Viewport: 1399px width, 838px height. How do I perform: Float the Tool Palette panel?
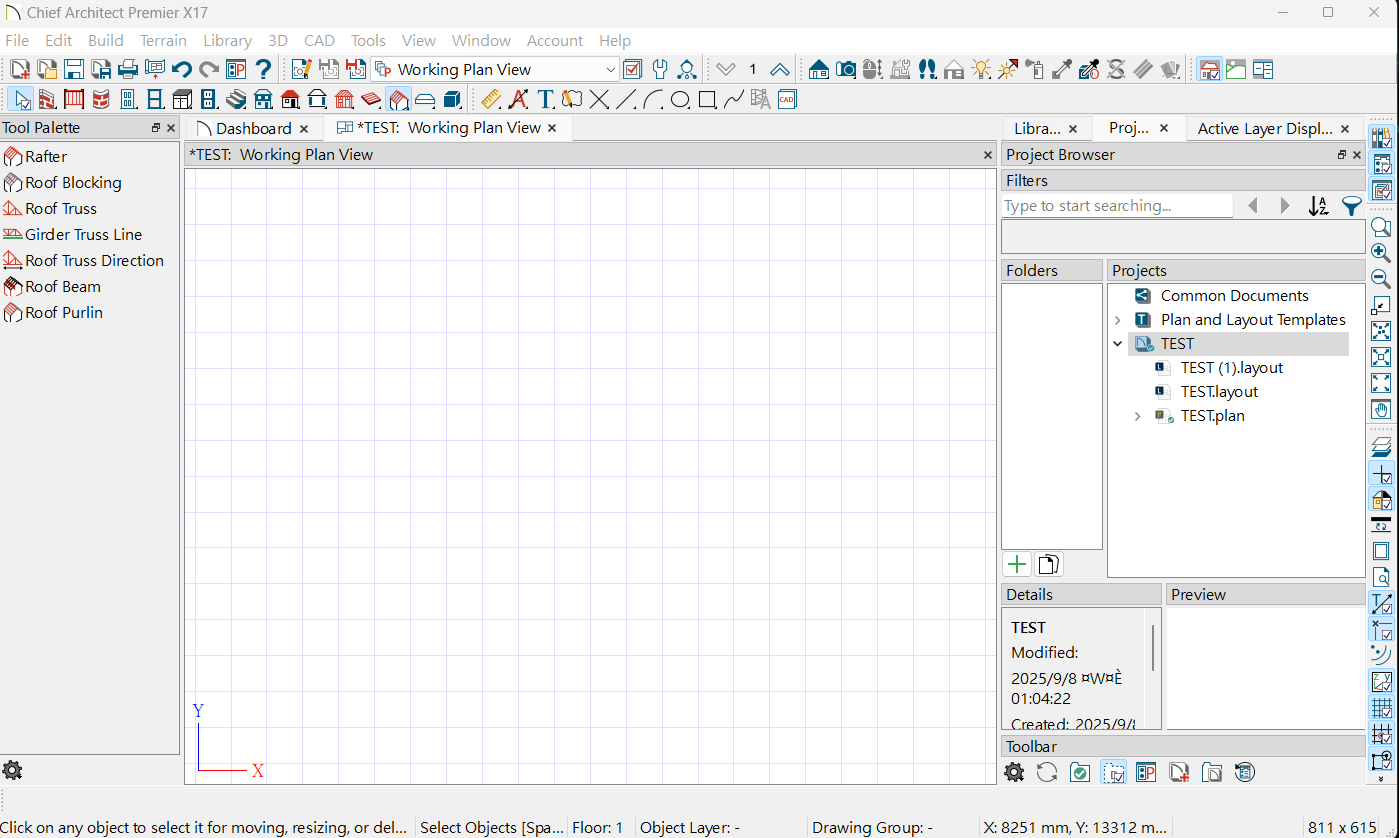coord(156,128)
